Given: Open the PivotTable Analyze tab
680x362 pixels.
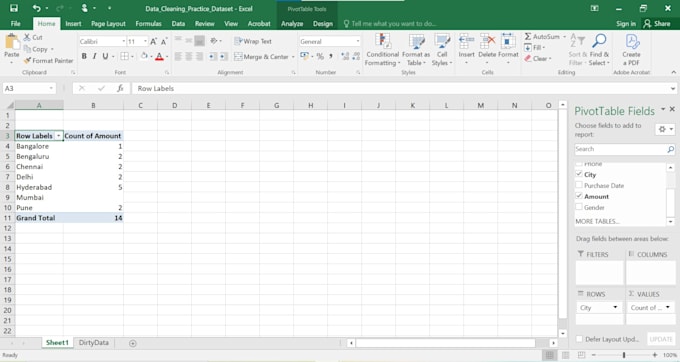Looking at the screenshot, I should 292,24.
